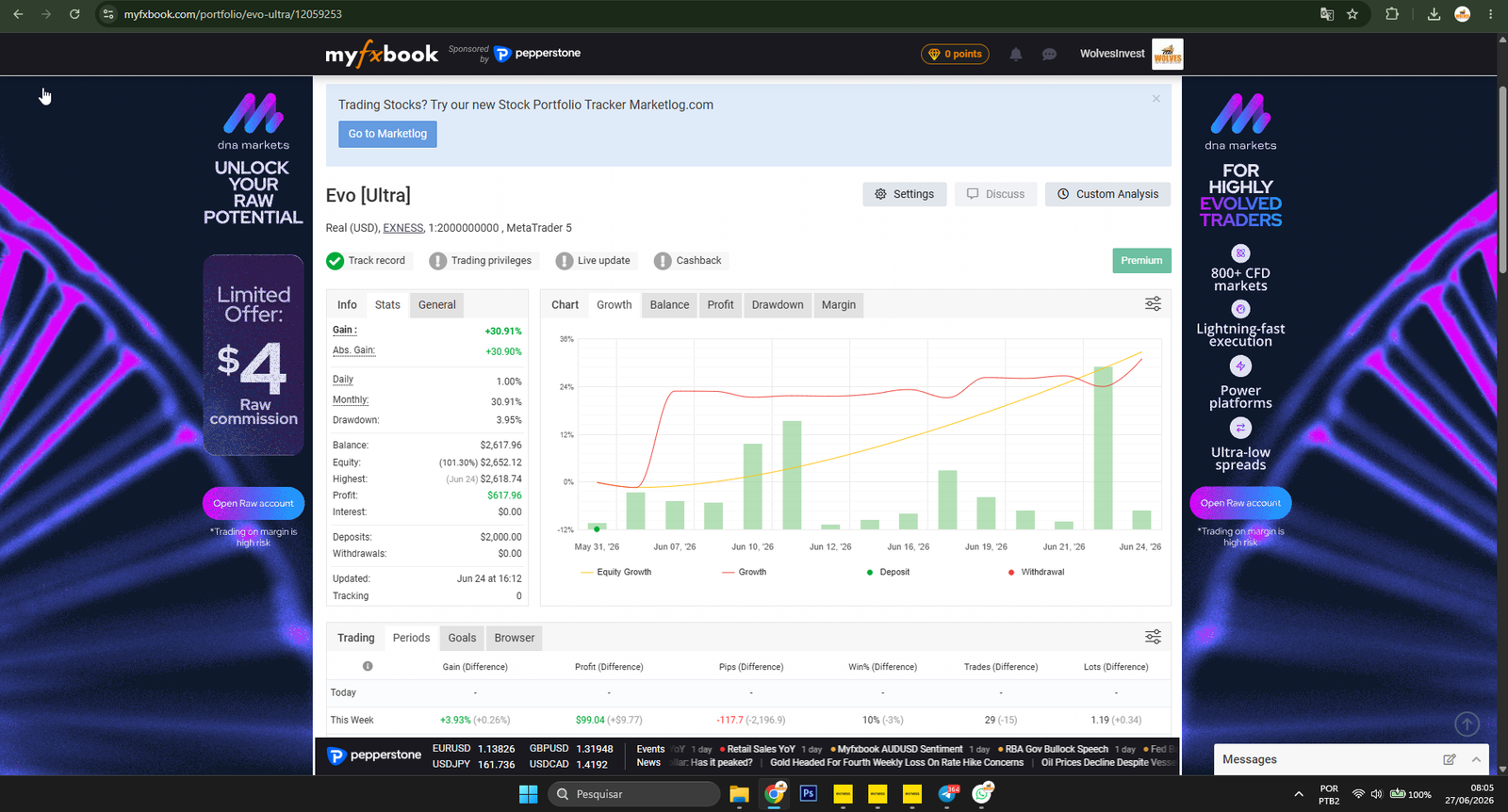Expand the Messages panel chevron
The width and height of the screenshot is (1508, 812).
[1476, 759]
